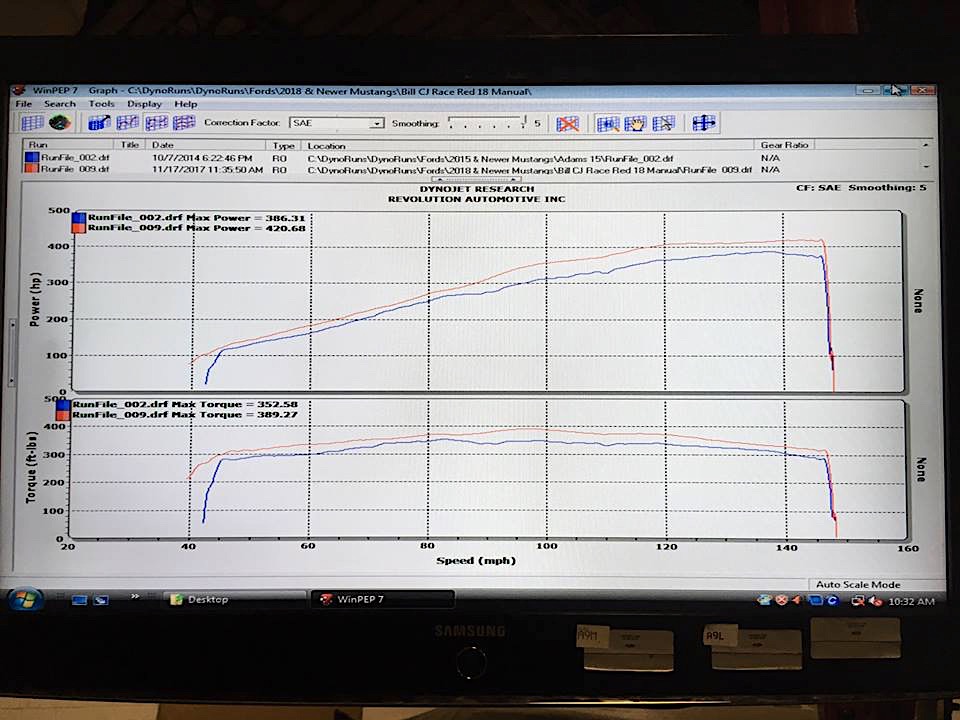Image resolution: width=960 pixels, height=720 pixels.
Task: Open the Windows Start menu orb
Action: click(x=24, y=599)
